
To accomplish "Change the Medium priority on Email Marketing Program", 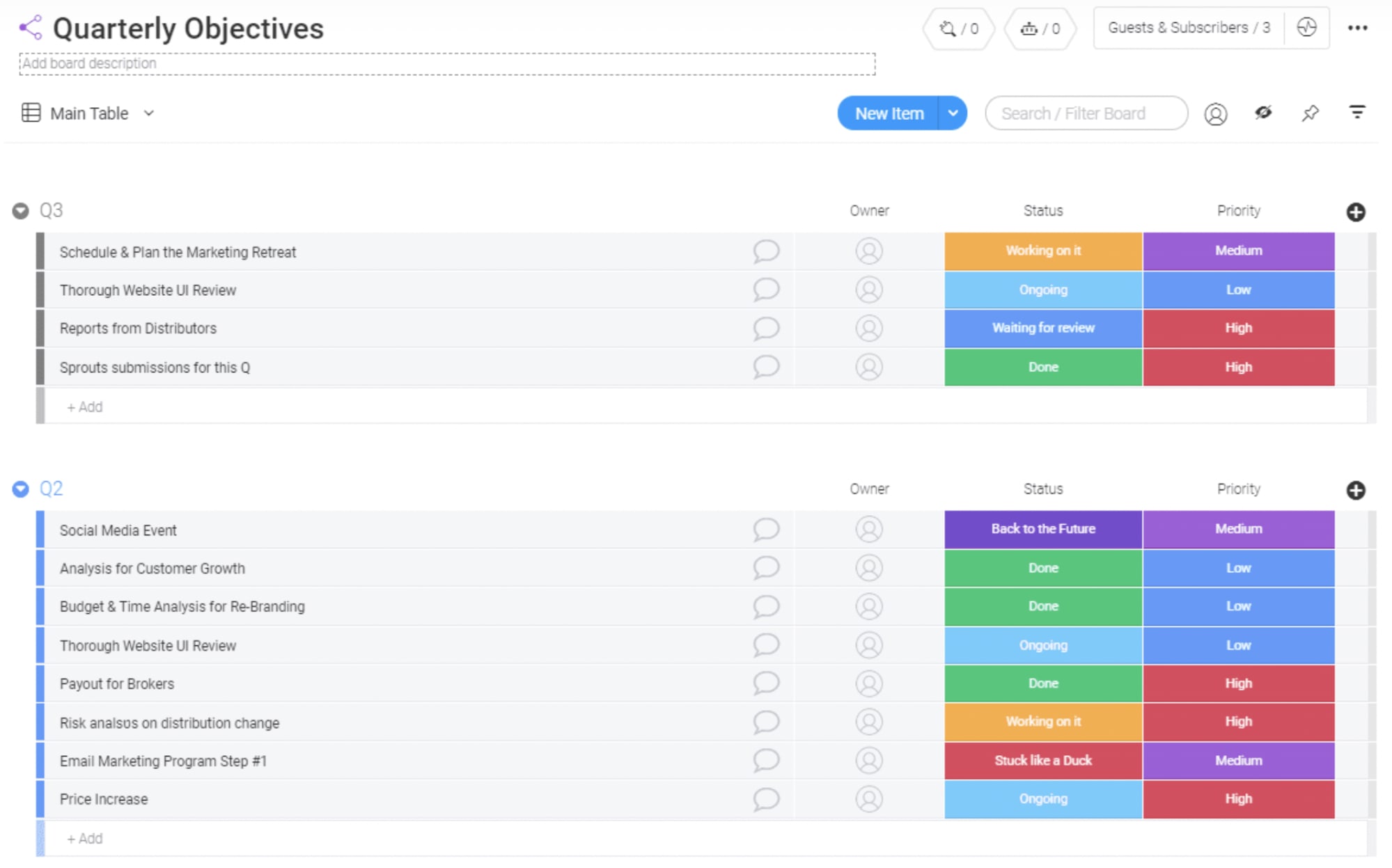I will tap(1239, 761).
